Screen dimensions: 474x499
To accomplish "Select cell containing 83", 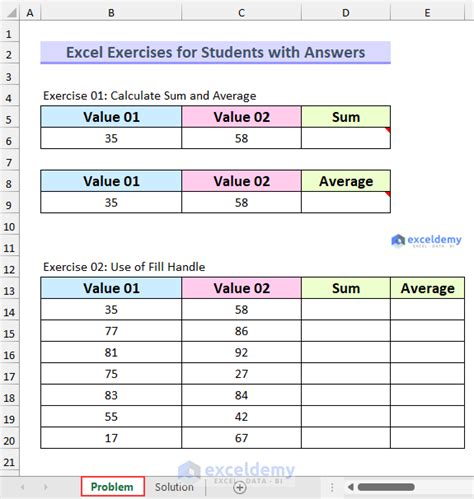I will [x=111, y=395].
